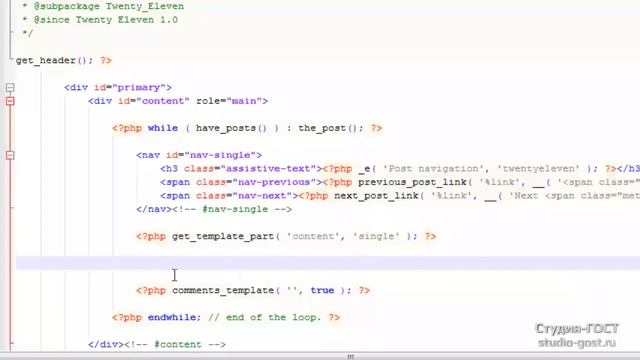Collapse the div id="primary" fold marker
640x360 pixels.
[10, 87]
